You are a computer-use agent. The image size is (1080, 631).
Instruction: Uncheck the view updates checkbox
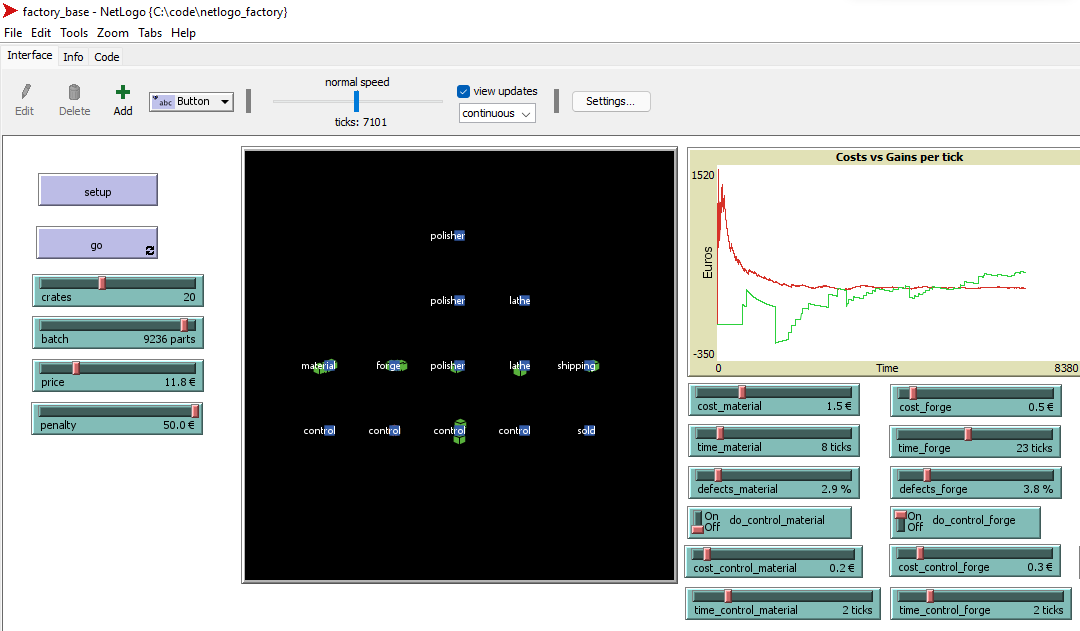(463, 91)
